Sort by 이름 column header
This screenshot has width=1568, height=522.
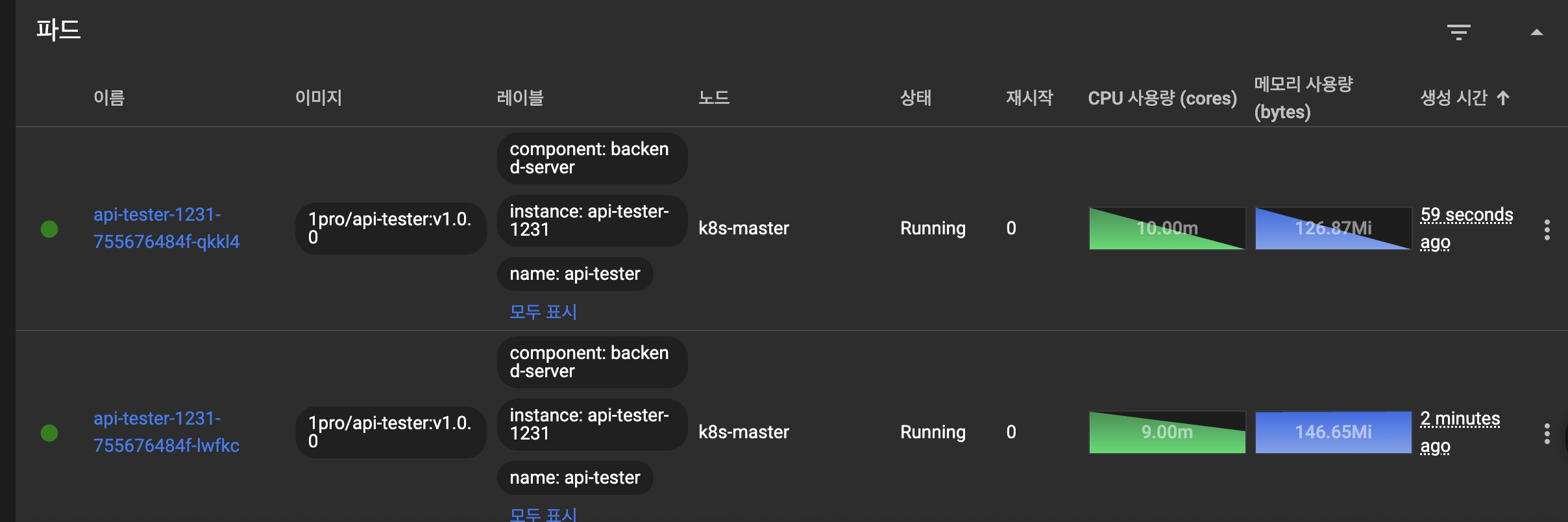109,98
